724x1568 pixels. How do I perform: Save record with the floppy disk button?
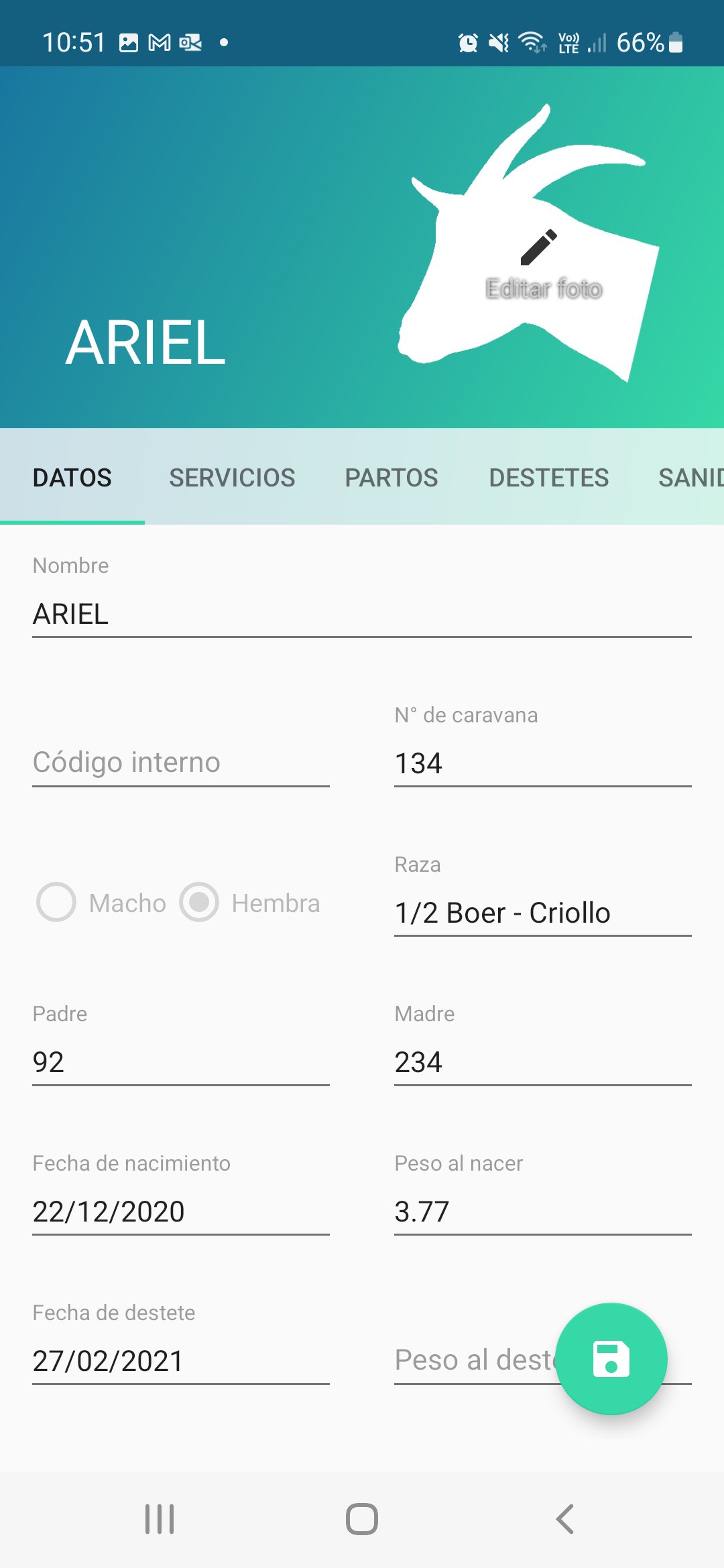[x=611, y=1359]
